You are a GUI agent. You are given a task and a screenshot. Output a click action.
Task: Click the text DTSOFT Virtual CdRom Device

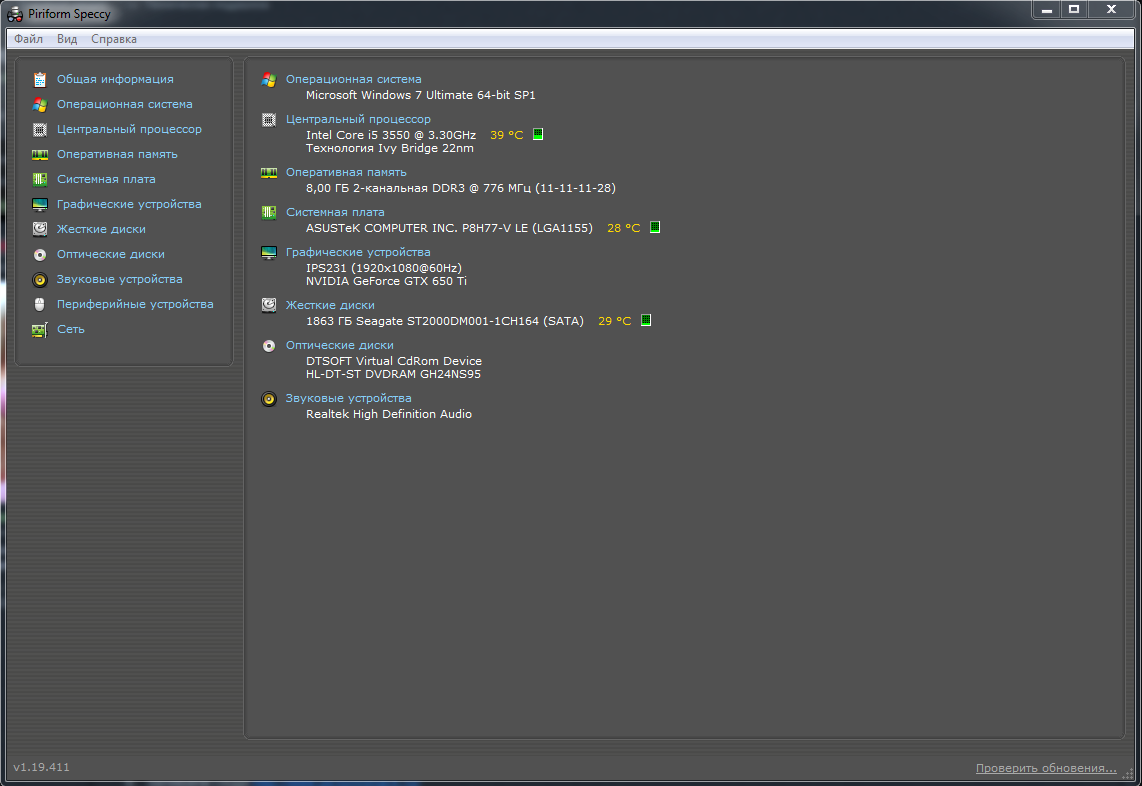393,361
